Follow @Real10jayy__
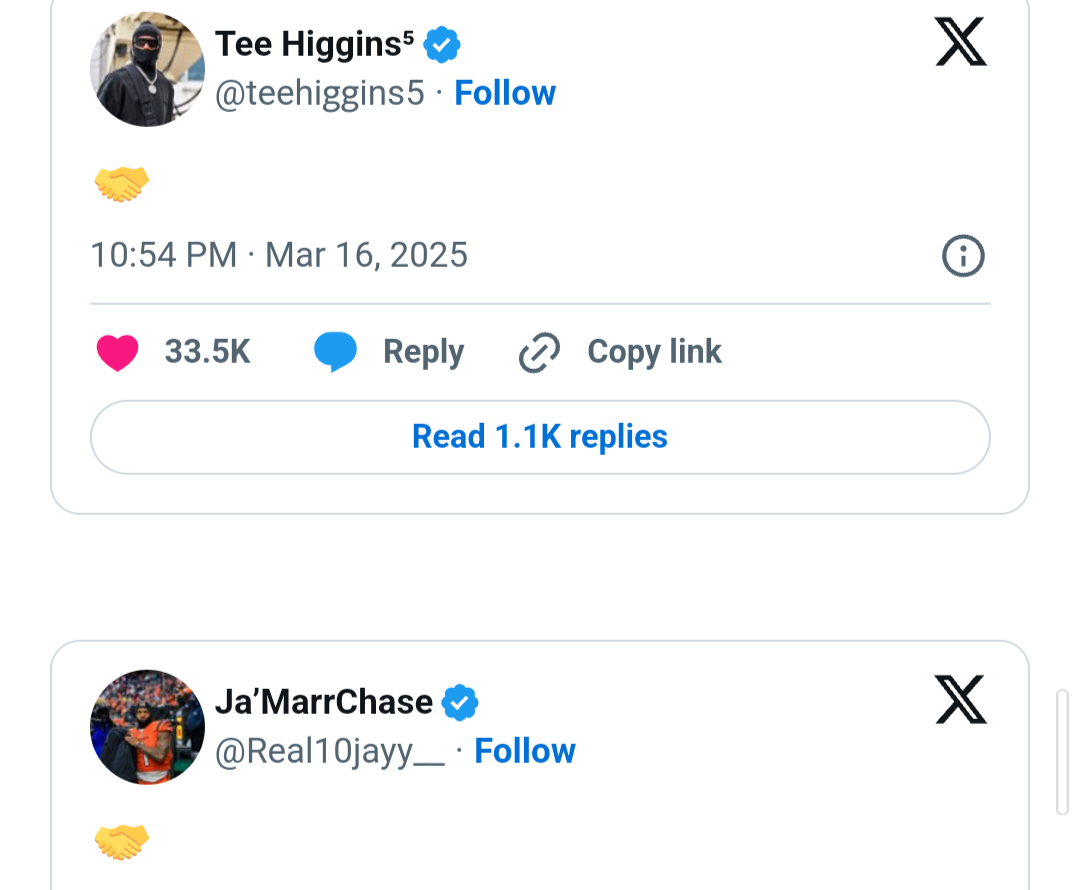Image resolution: width=1080 pixels, height=890 pixels. point(525,751)
